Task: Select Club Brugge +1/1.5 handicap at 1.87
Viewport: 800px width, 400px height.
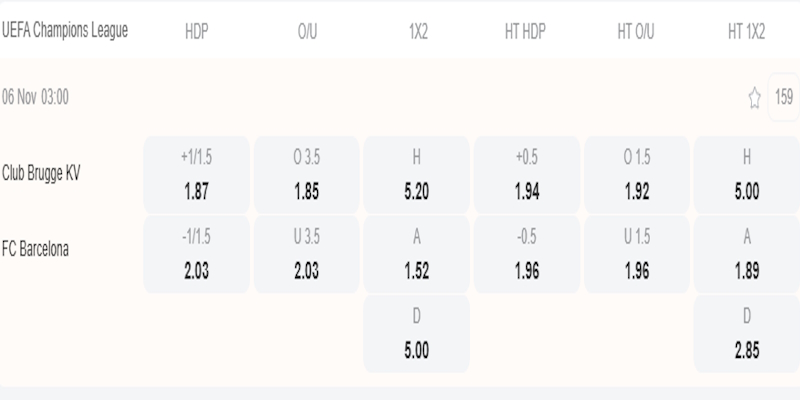Action: point(197,174)
